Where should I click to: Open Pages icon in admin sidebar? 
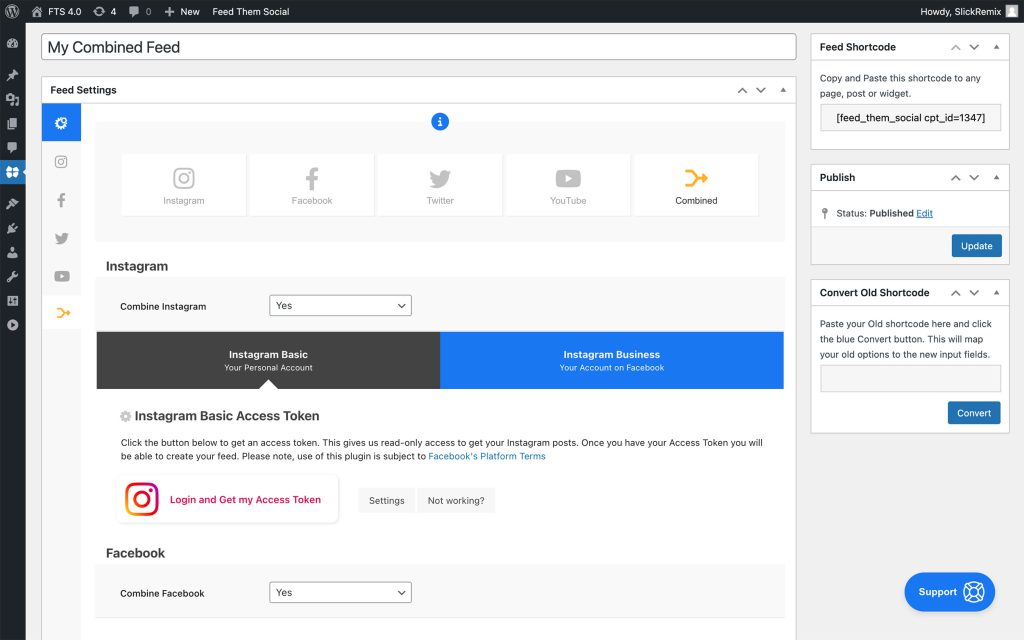point(12,123)
